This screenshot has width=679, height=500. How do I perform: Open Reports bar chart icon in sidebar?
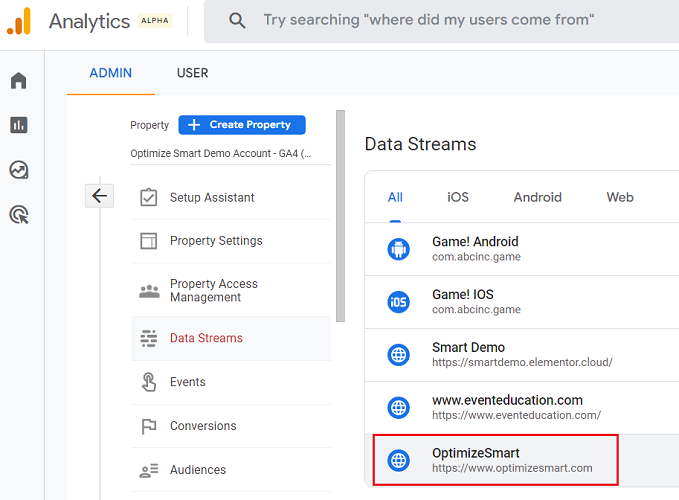(19, 125)
